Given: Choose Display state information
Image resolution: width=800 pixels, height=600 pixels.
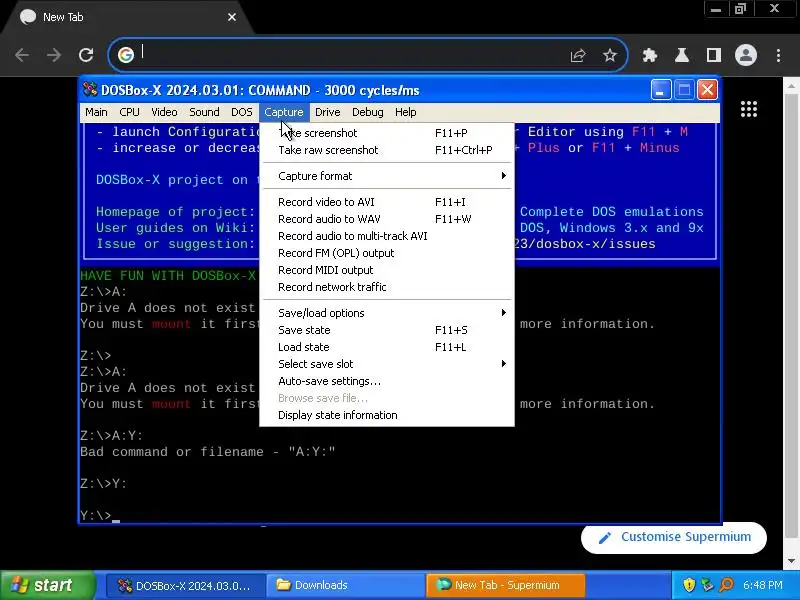Looking at the screenshot, I should coord(387,415).
